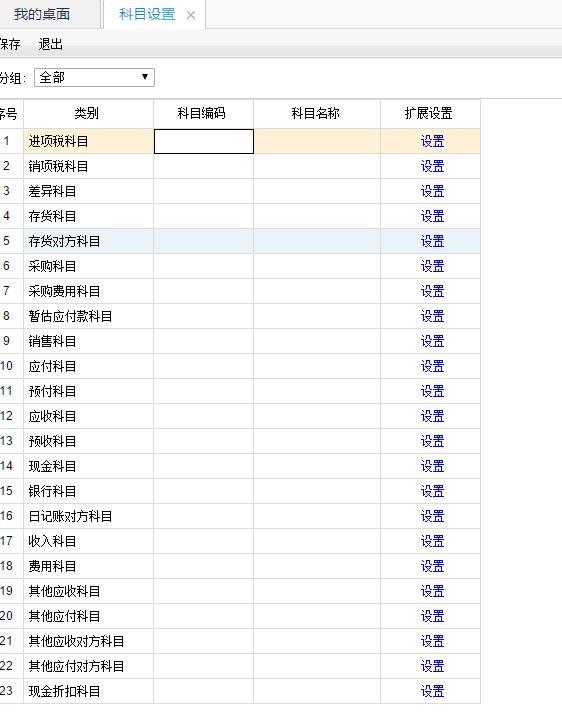This screenshot has width=562, height=724.
Task: Open the 分组 dropdown showing 全部
Action: click(94, 77)
